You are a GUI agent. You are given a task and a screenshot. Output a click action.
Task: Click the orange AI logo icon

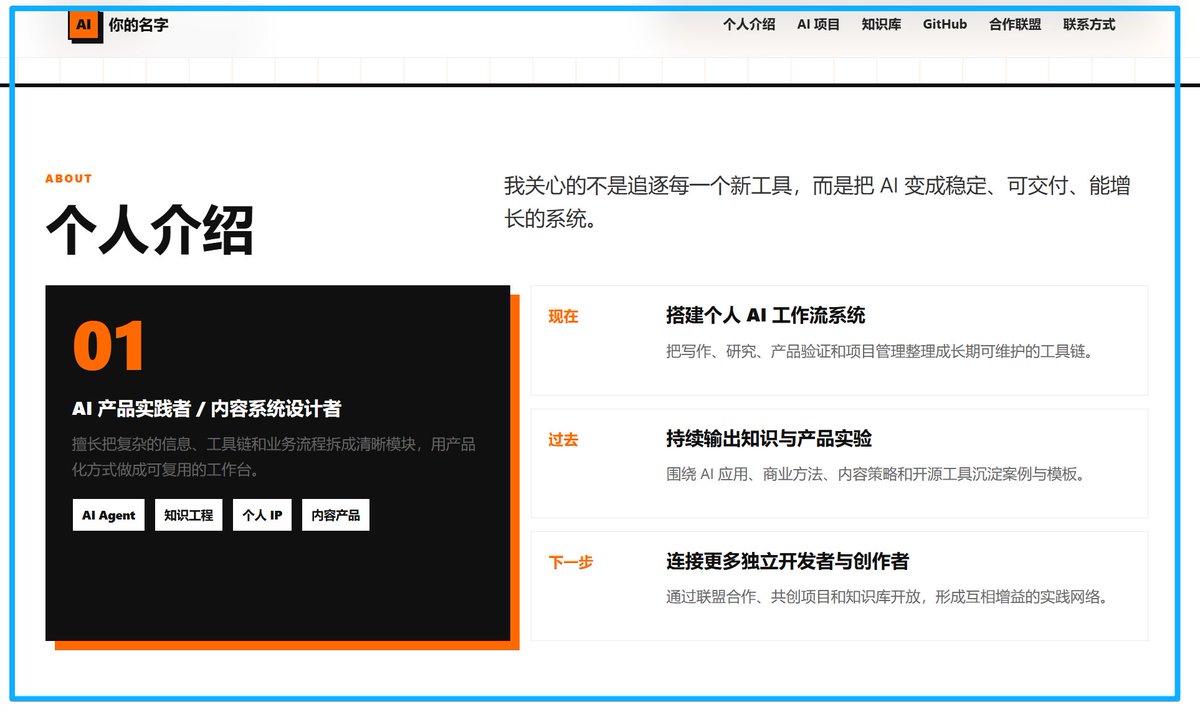point(84,25)
